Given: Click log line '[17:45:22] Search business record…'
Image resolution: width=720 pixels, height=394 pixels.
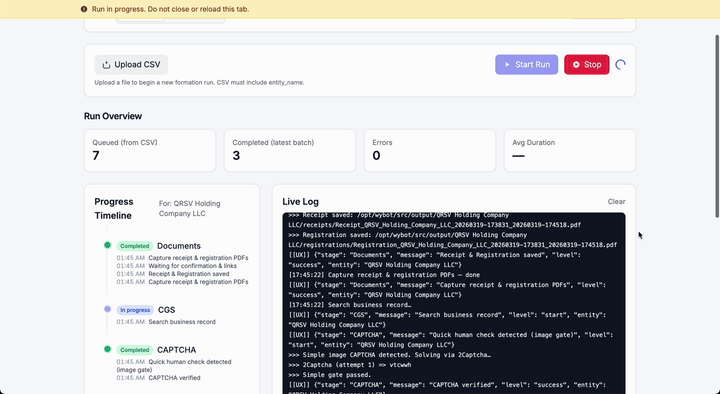Looking at the screenshot, I should pyautogui.click(x=350, y=305).
